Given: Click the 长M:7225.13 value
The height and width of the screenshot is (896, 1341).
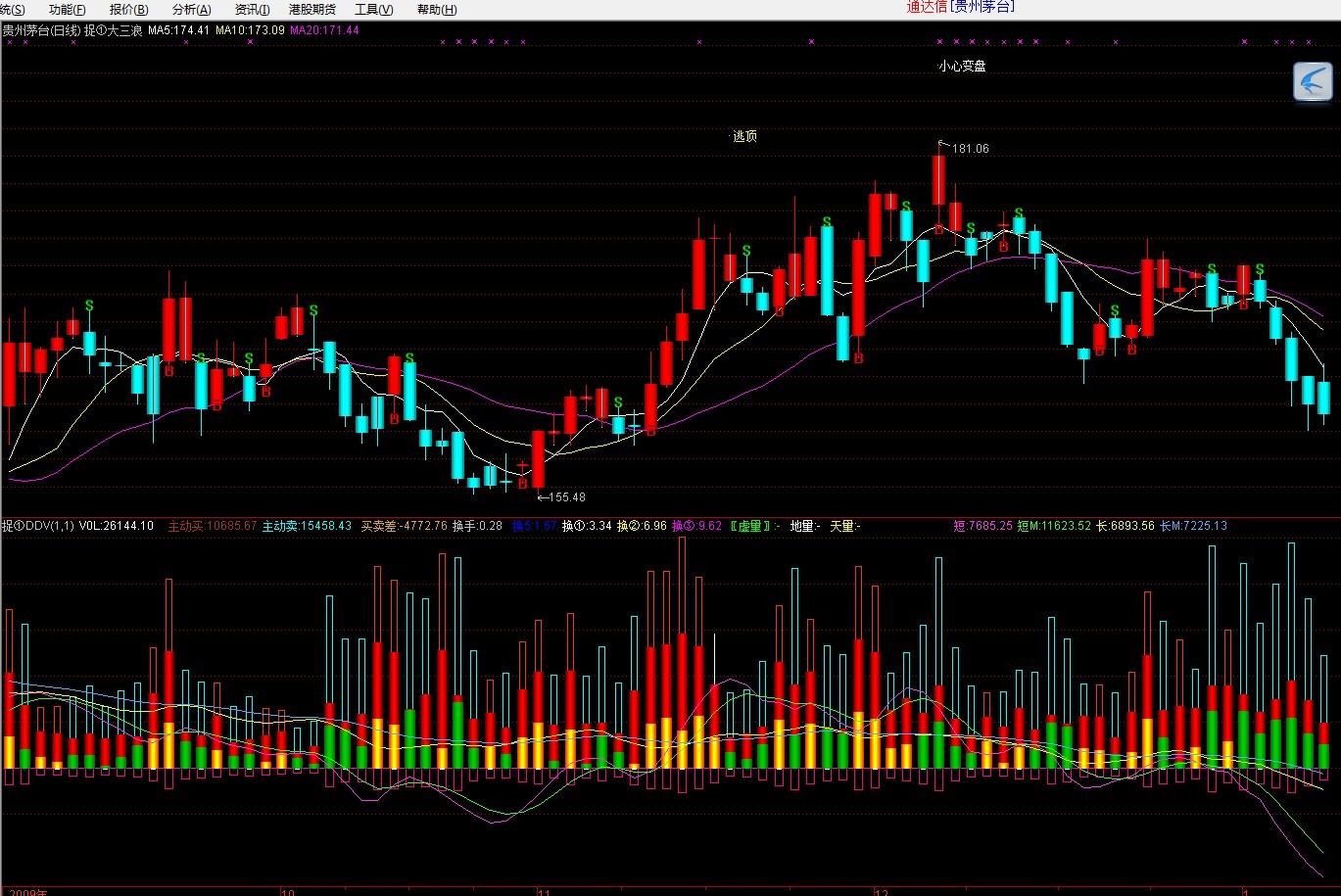Looking at the screenshot, I should click(x=1193, y=526).
